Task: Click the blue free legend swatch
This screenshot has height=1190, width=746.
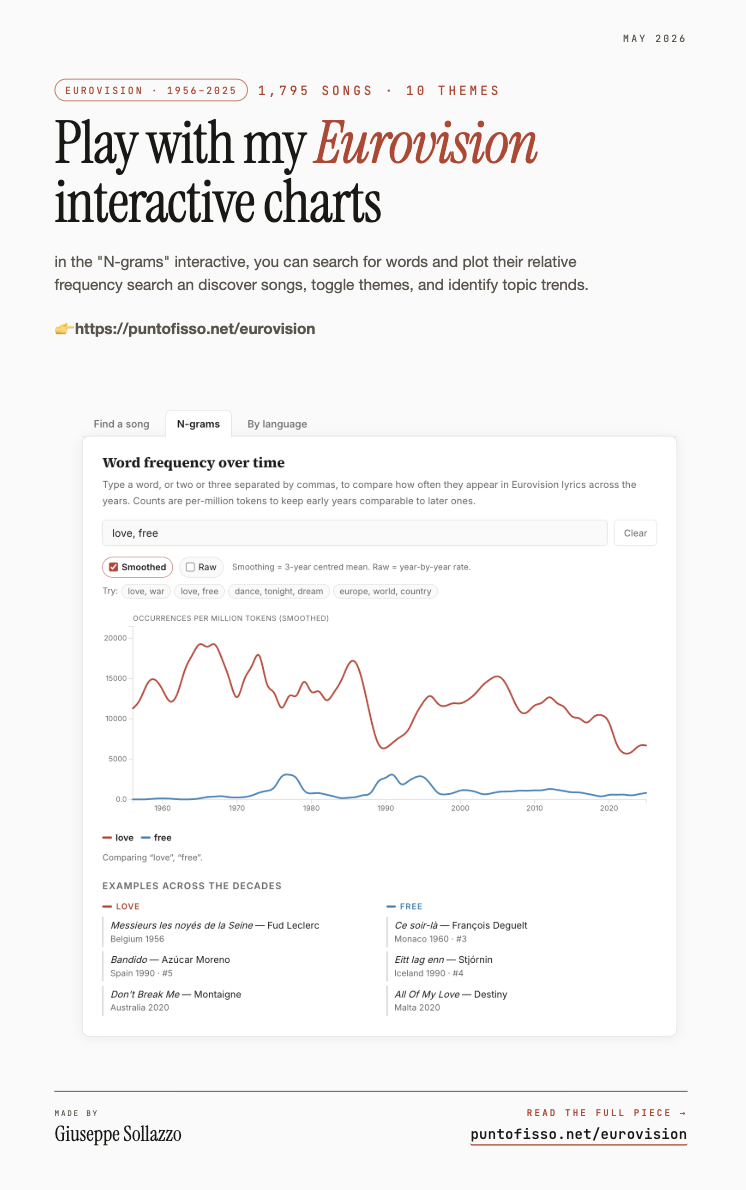Action: point(146,838)
